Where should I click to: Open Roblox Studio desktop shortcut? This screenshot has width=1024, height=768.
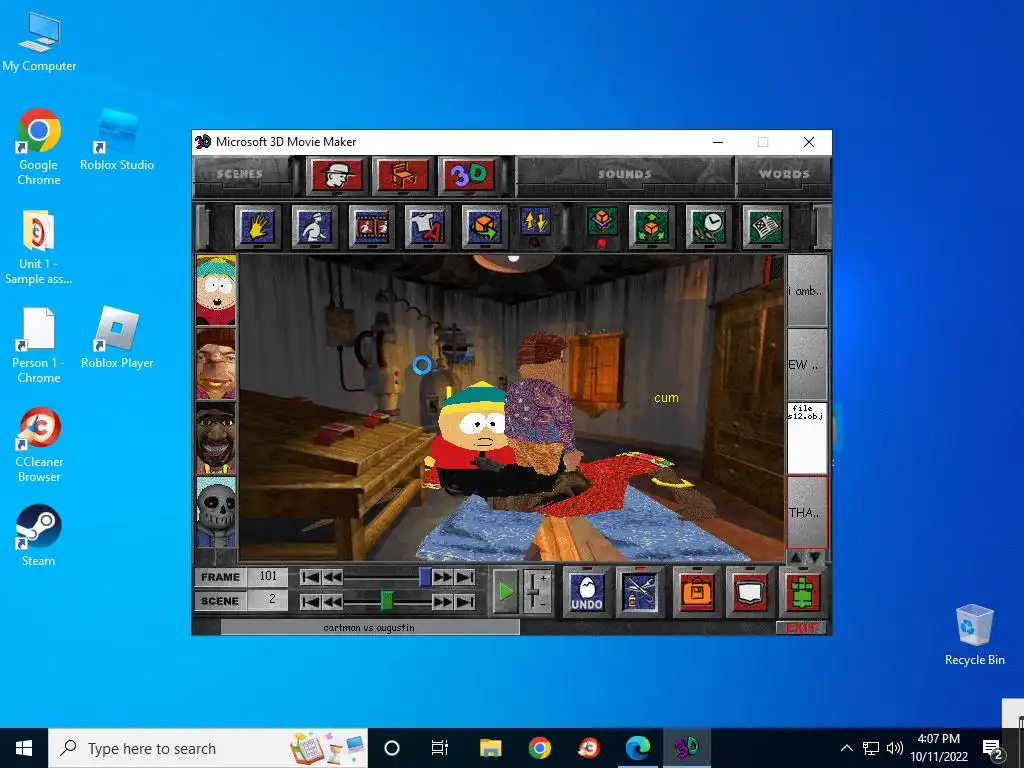(x=117, y=139)
